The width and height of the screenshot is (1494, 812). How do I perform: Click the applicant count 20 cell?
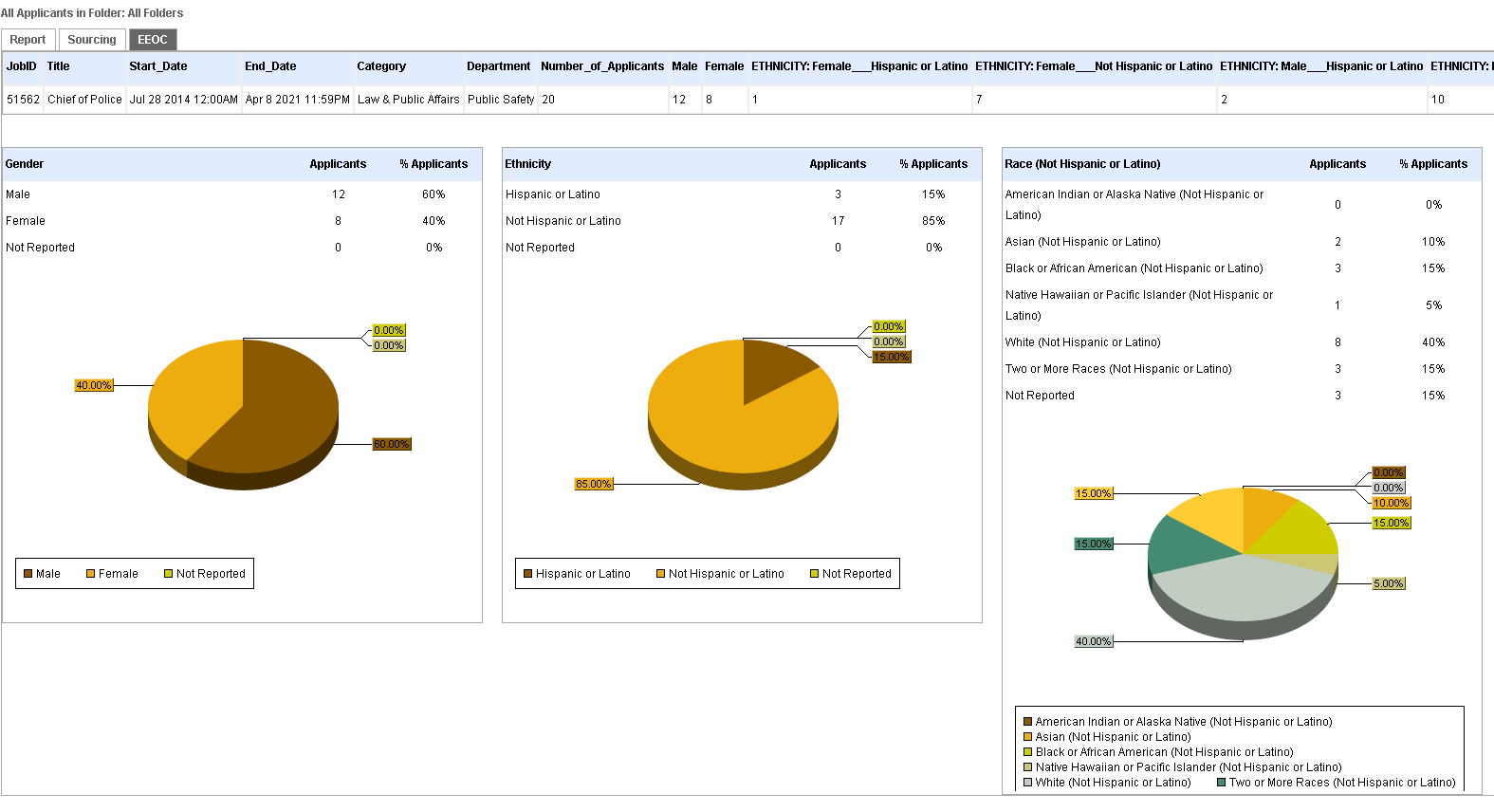coord(548,100)
